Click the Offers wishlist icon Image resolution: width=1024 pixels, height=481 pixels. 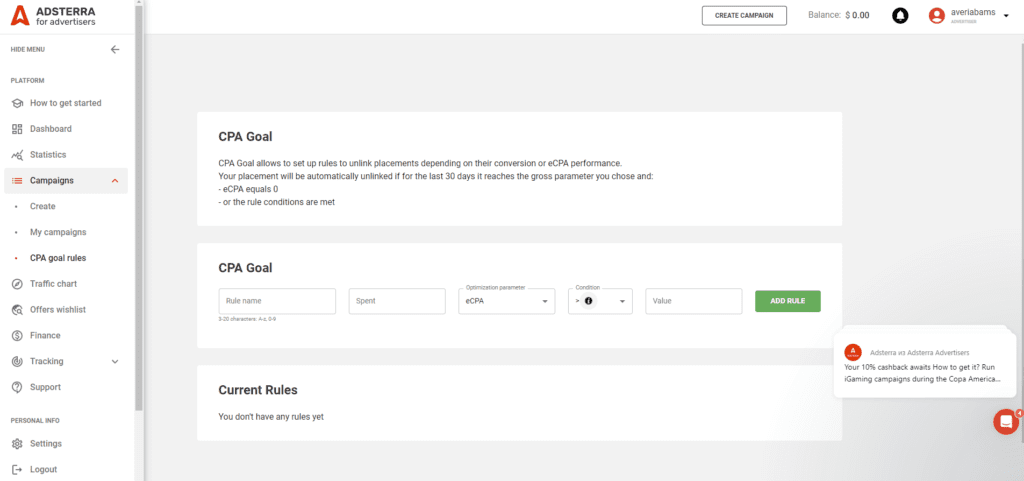click(18, 310)
